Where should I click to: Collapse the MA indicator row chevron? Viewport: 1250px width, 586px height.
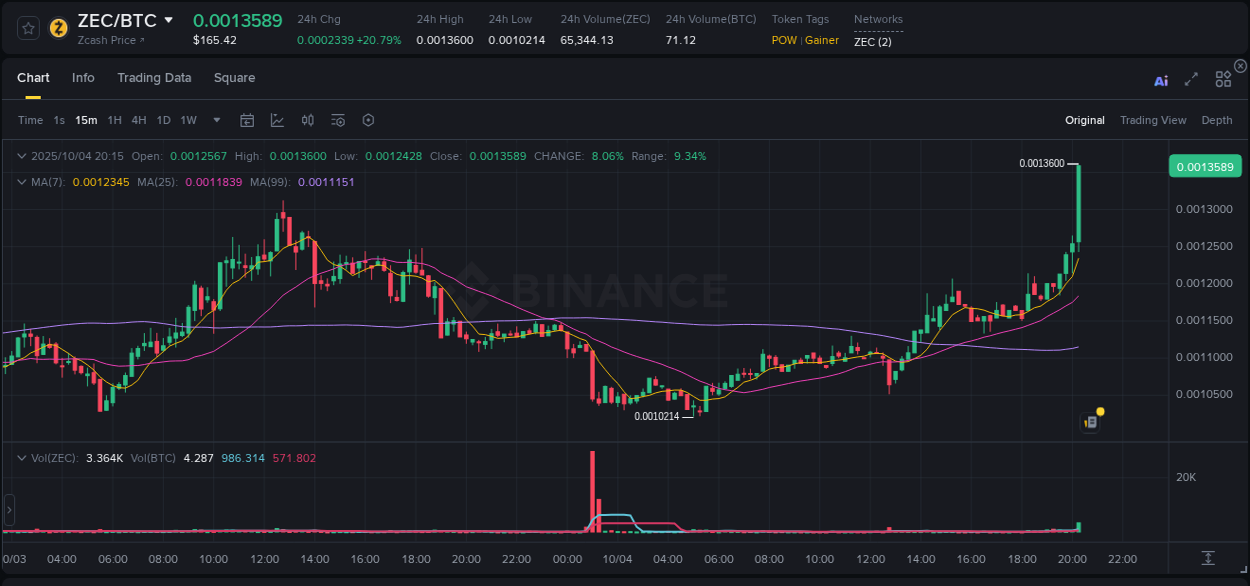click(20, 182)
